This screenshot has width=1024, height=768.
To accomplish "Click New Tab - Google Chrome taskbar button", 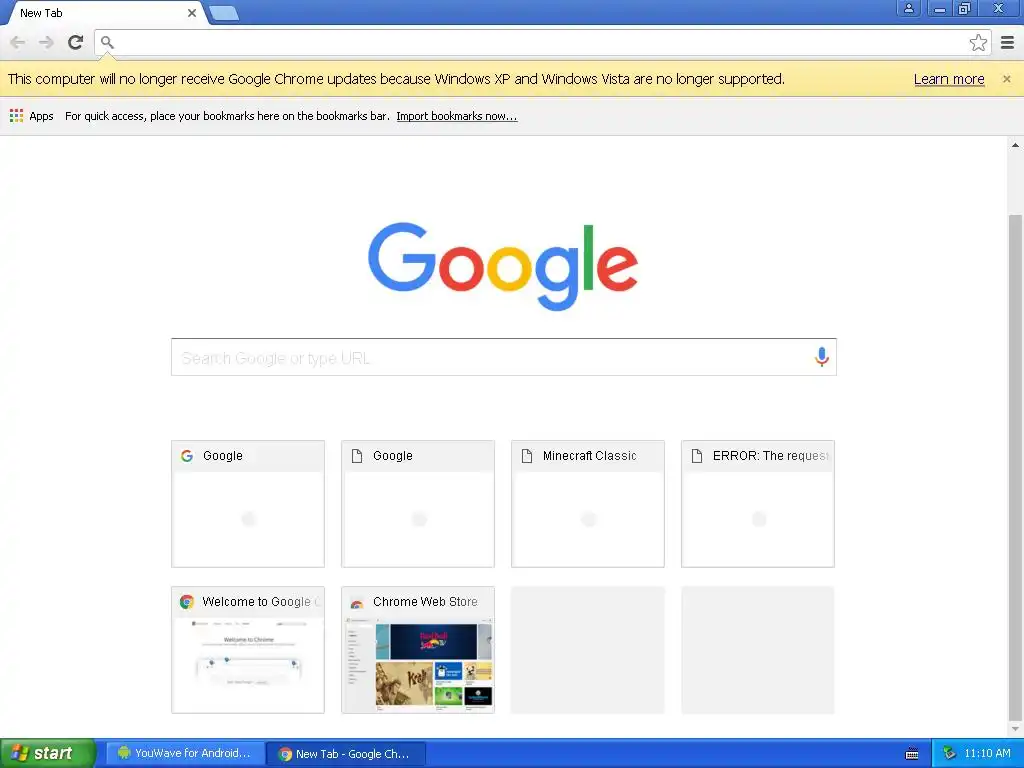I will tap(346, 754).
